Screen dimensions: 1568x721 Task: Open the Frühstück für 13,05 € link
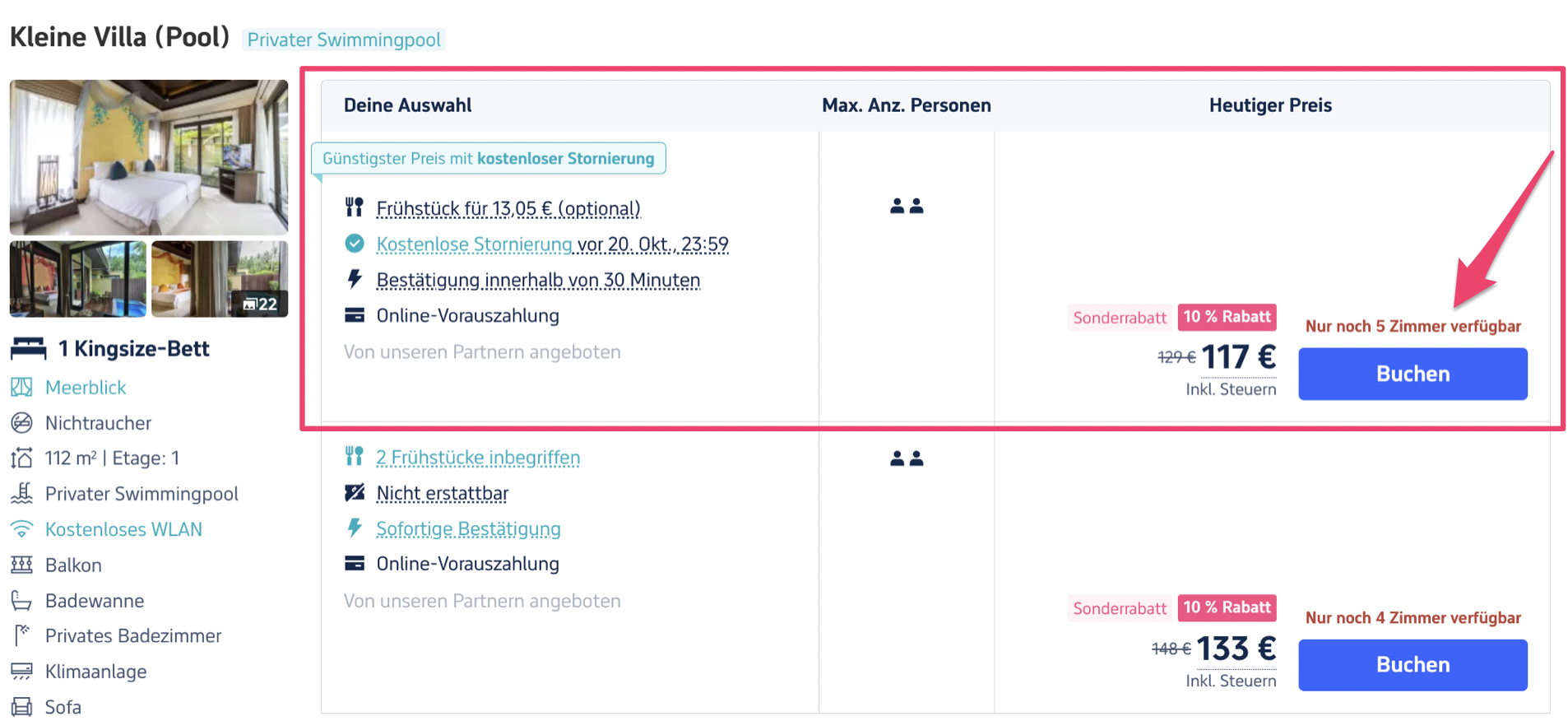coord(508,208)
